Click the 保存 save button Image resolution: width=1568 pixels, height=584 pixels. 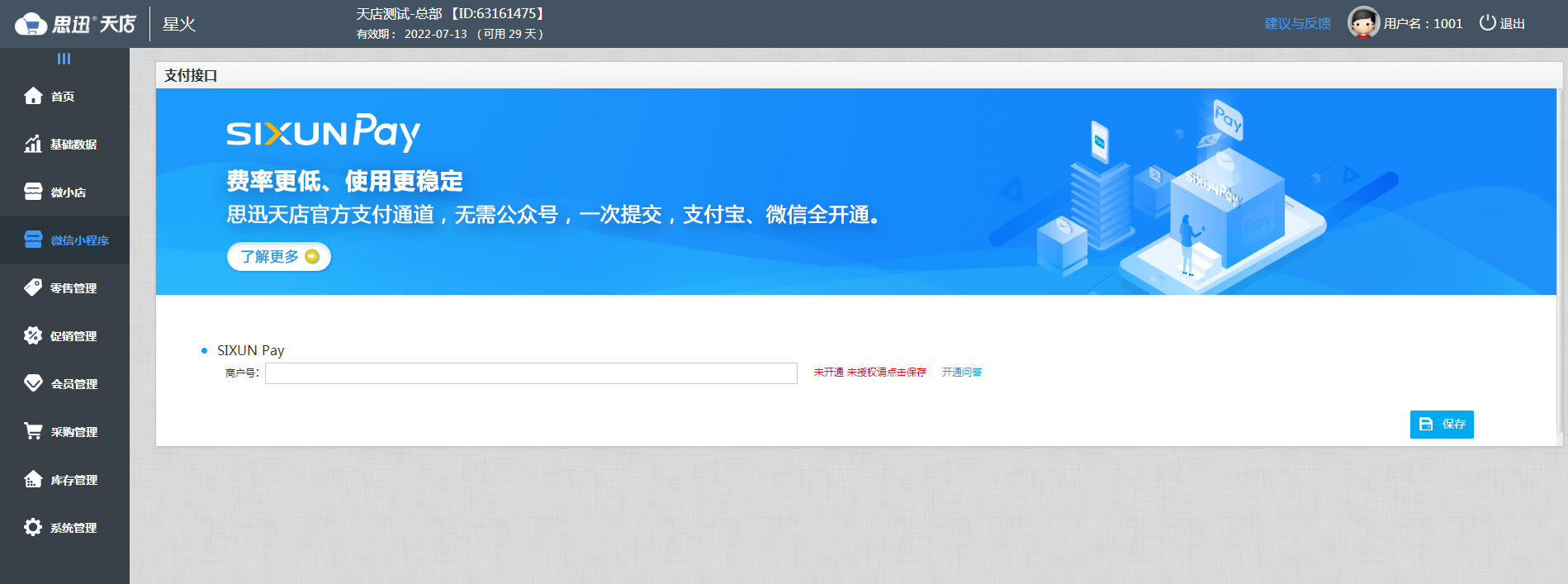[x=1442, y=425]
